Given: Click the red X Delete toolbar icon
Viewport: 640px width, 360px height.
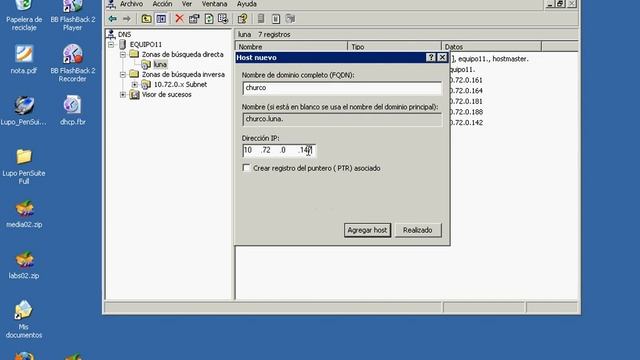Looking at the screenshot, I should coord(180,19).
